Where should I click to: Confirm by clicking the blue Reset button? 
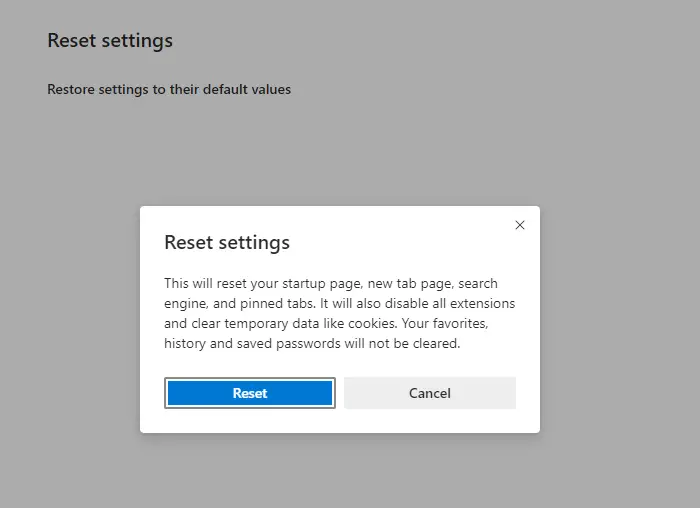click(250, 393)
